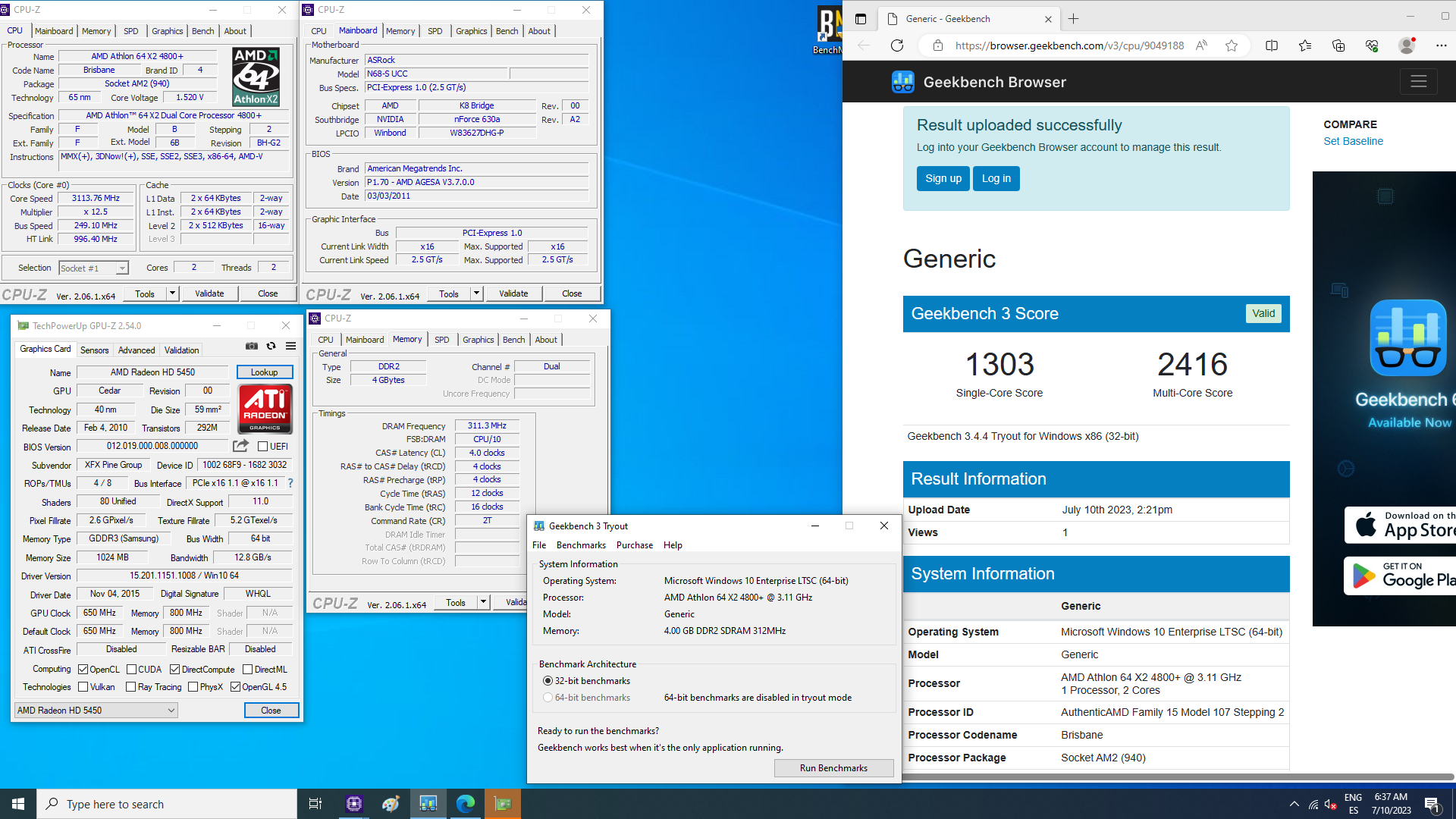
Task: Click the ATI Radeon logo in GPU-Z
Action: [x=265, y=408]
